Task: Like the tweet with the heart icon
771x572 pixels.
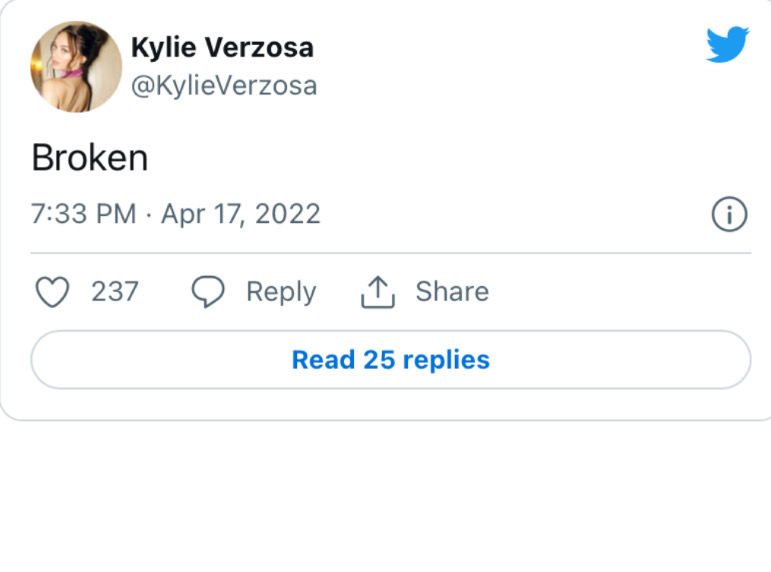Action: (52, 292)
